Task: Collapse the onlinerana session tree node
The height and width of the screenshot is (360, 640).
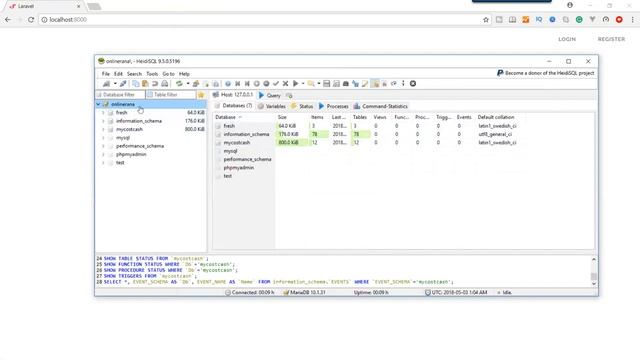Action: [98, 104]
